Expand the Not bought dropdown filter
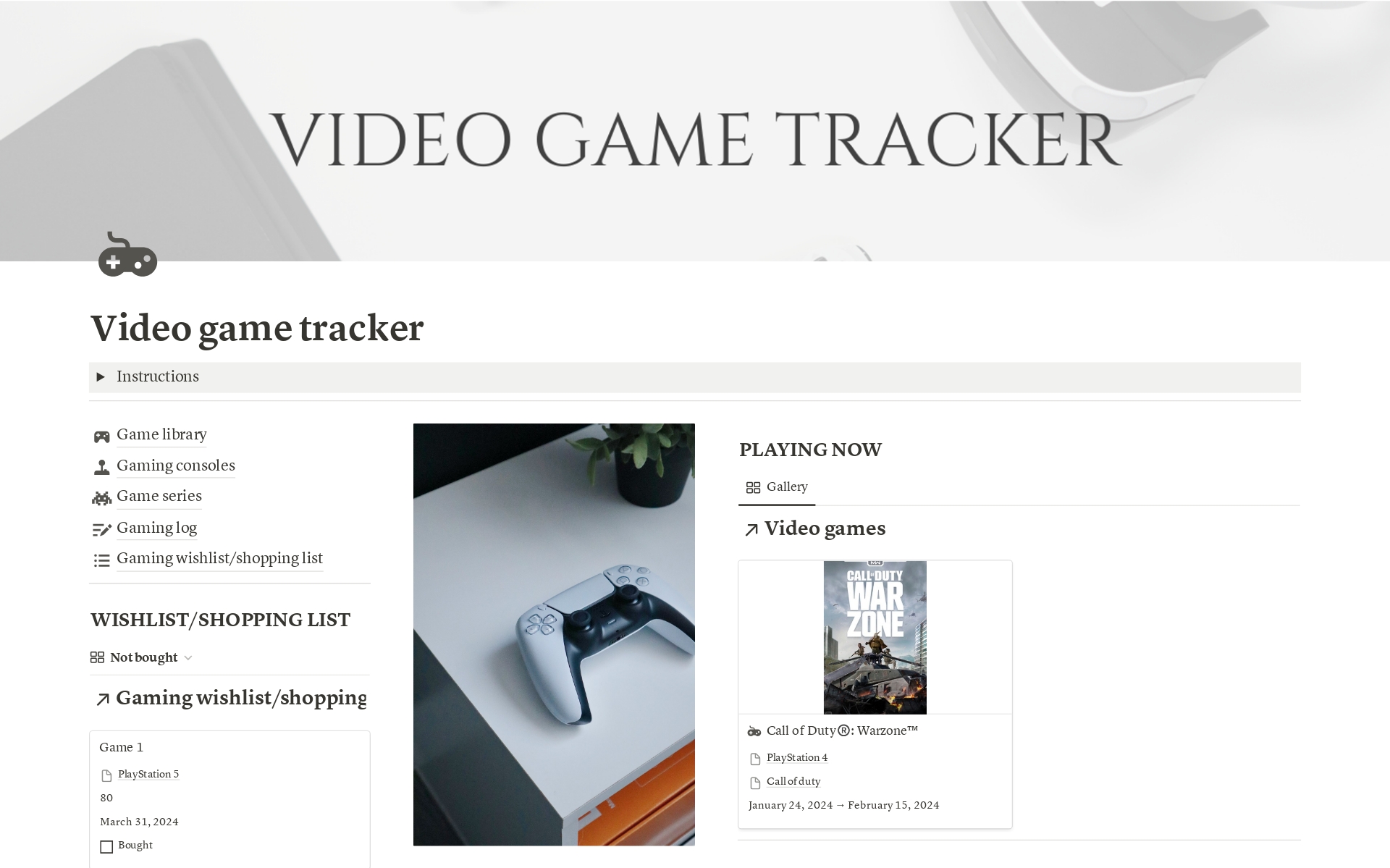This screenshot has height=868, width=1390. (189, 657)
